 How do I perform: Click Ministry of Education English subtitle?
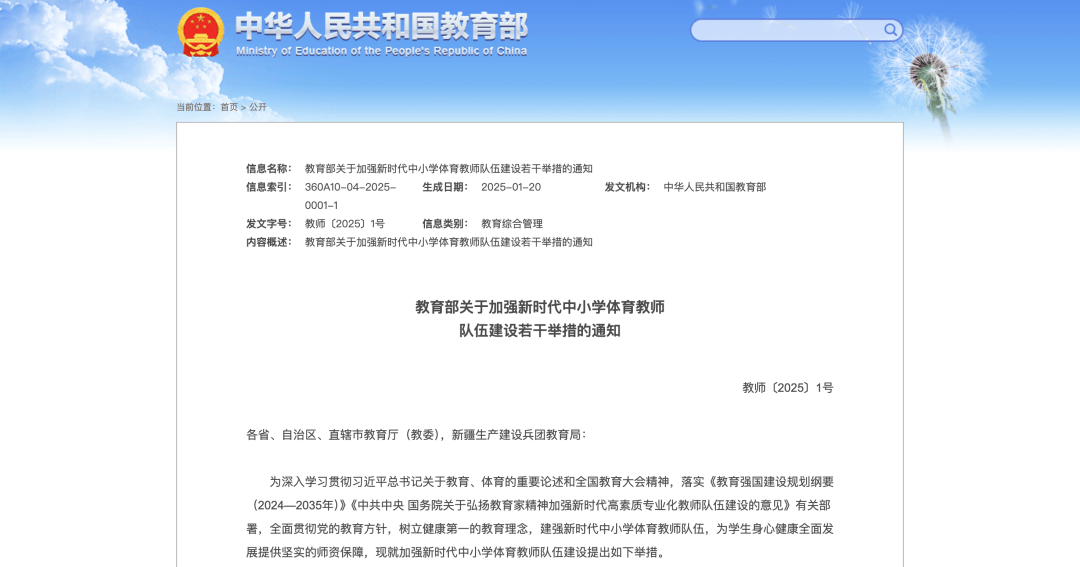point(382,51)
